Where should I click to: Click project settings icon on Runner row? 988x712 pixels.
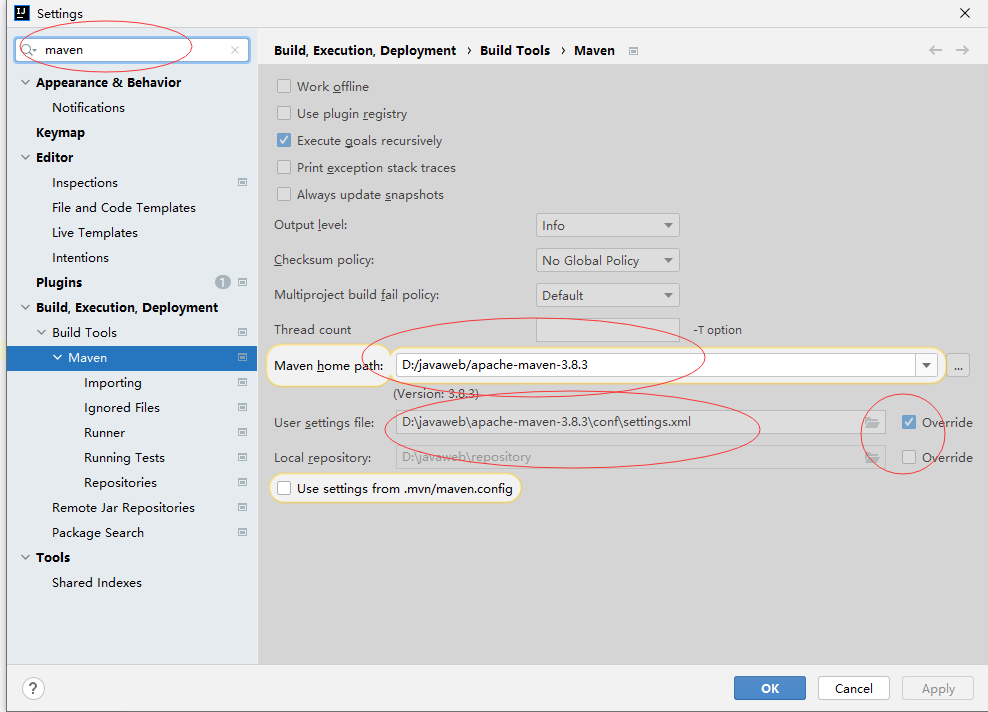point(242,432)
